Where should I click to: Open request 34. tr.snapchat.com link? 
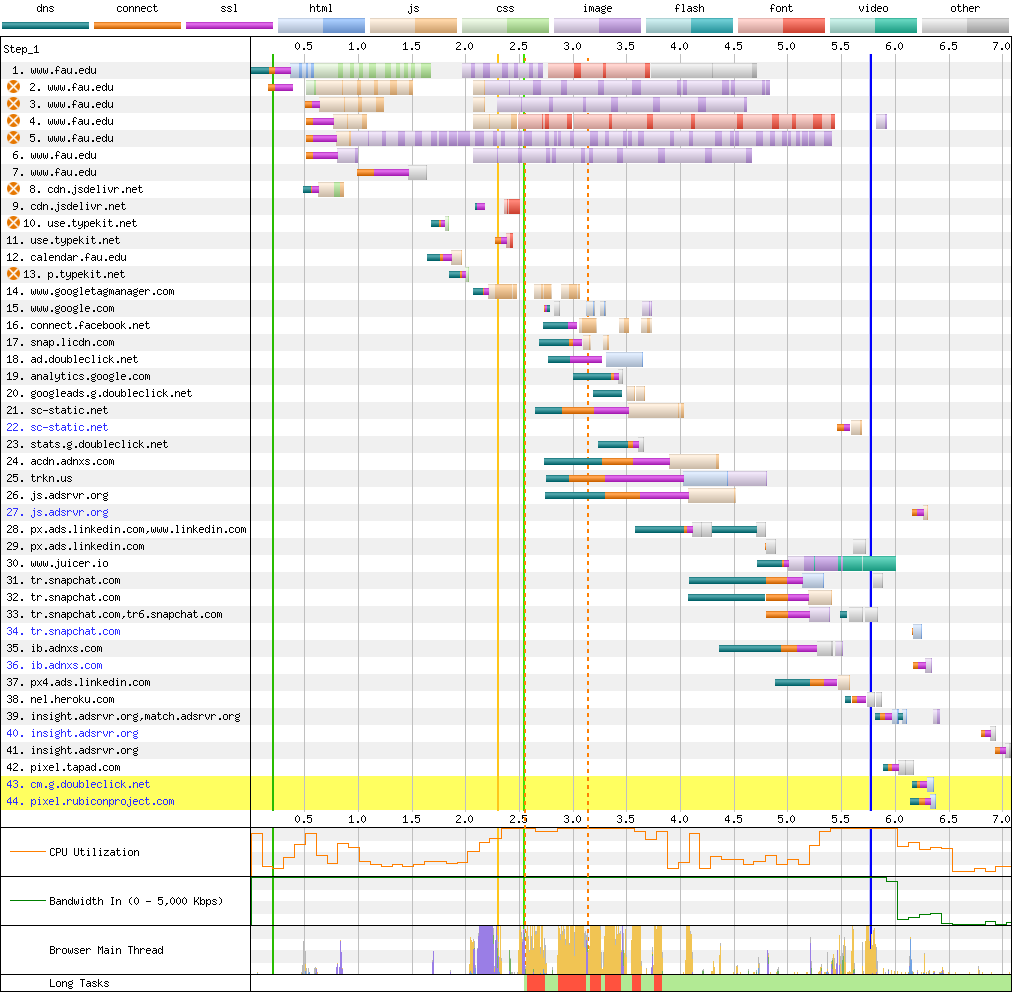[63, 631]
